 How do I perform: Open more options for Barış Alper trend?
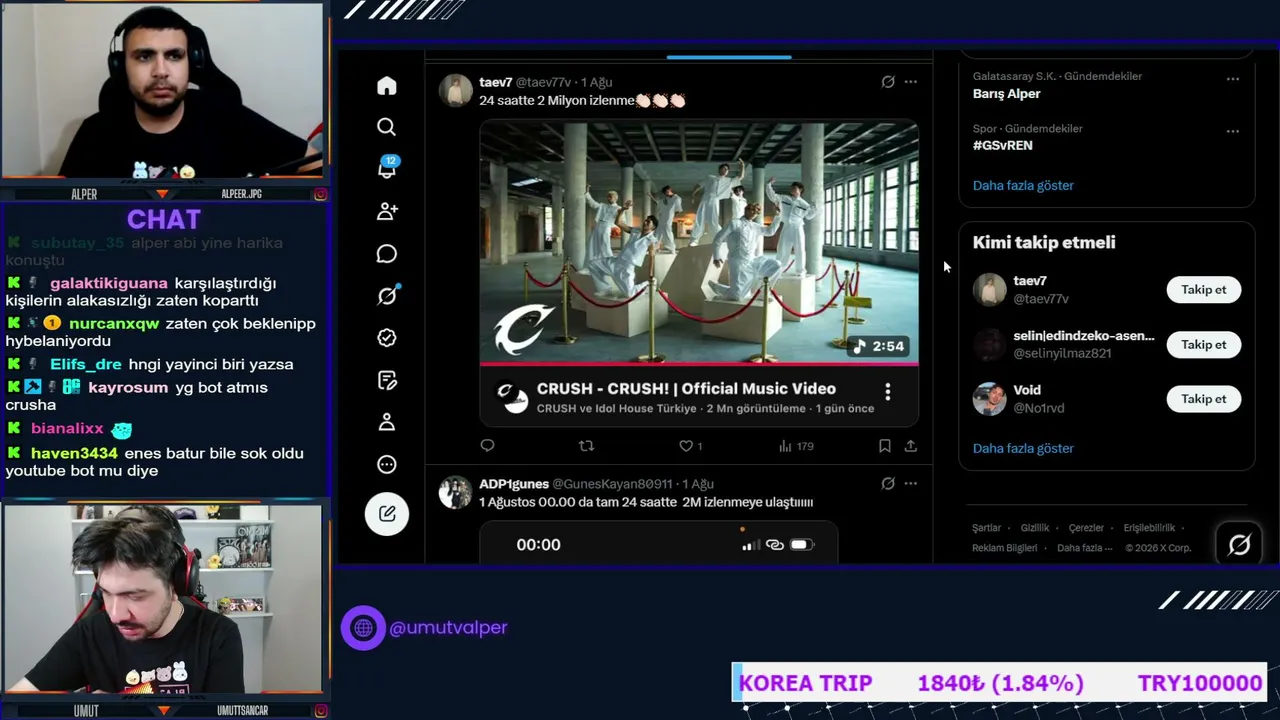tap(1233, 79)
